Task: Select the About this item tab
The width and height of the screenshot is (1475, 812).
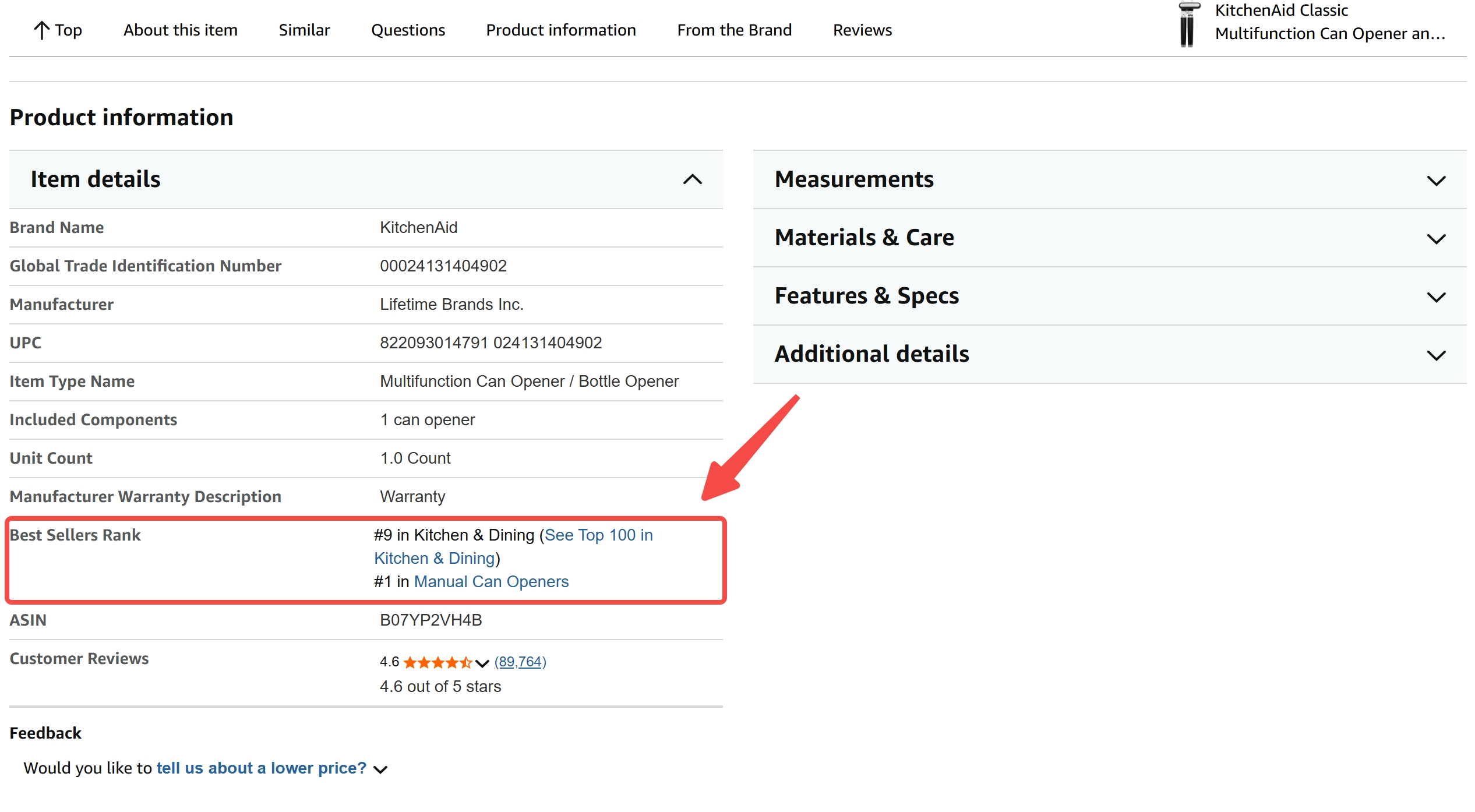Action: point(179,30)
